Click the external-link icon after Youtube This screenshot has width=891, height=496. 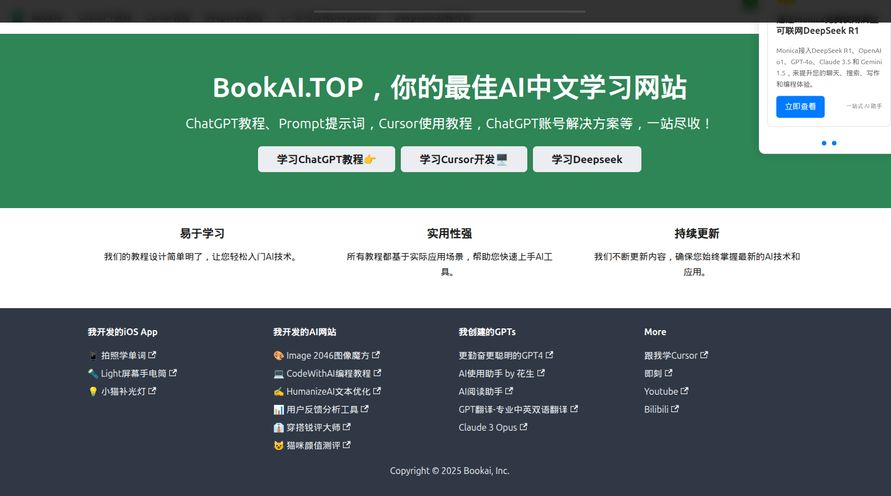(x=684, y=391)
